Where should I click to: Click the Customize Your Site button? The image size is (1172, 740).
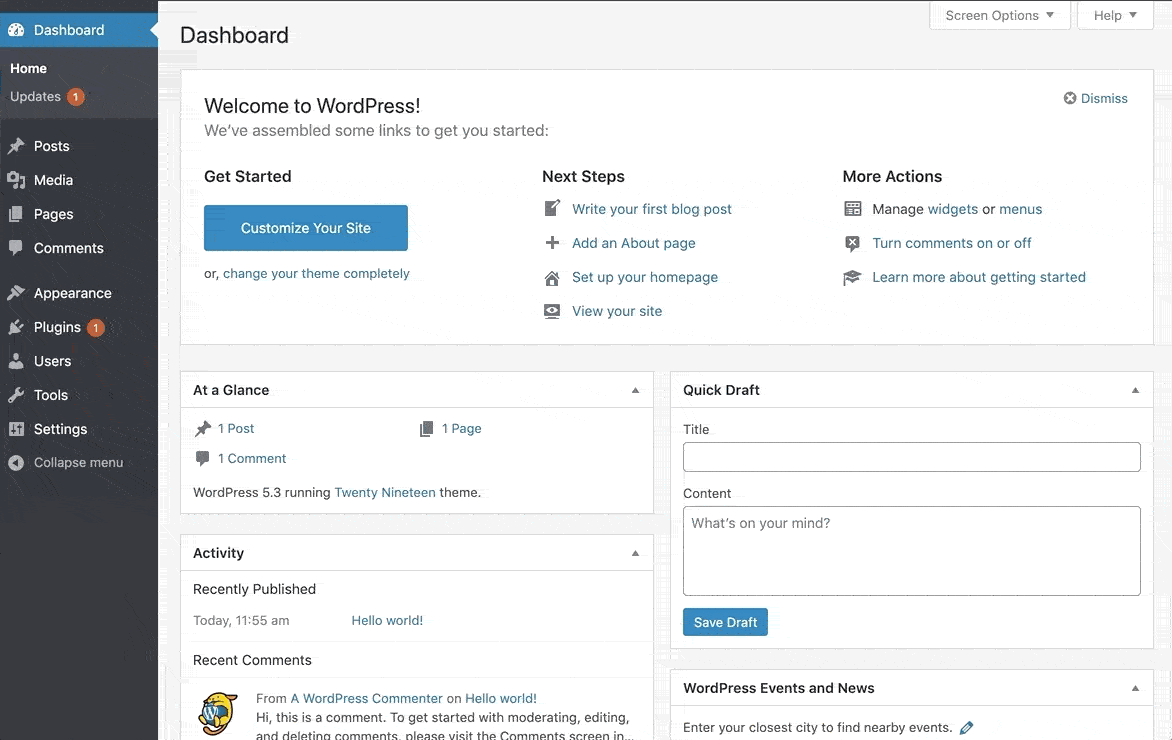click(x=306, y=228)
